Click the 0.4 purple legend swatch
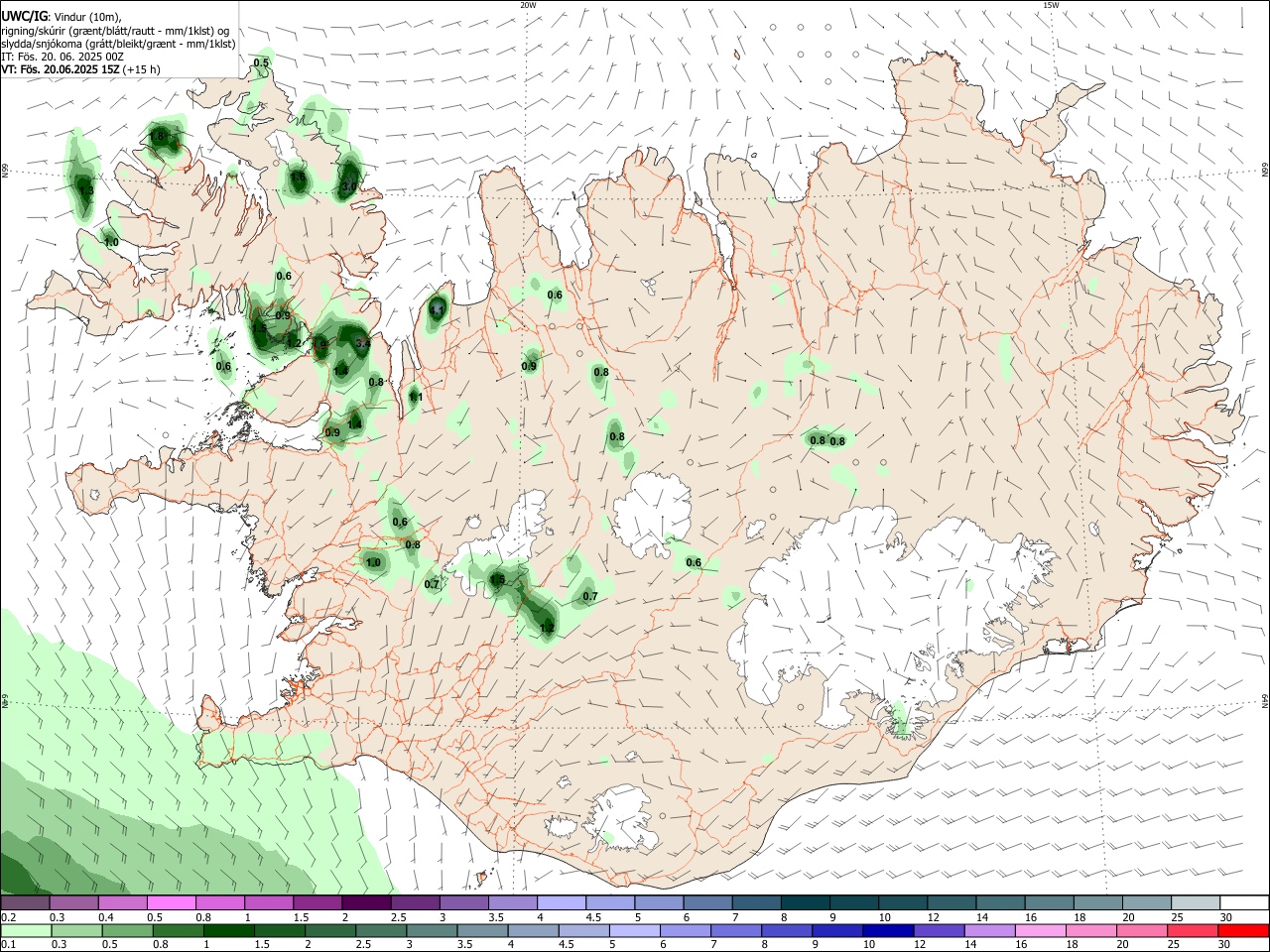The height and width of the screenshot is (952, 1270). (123, 903)
